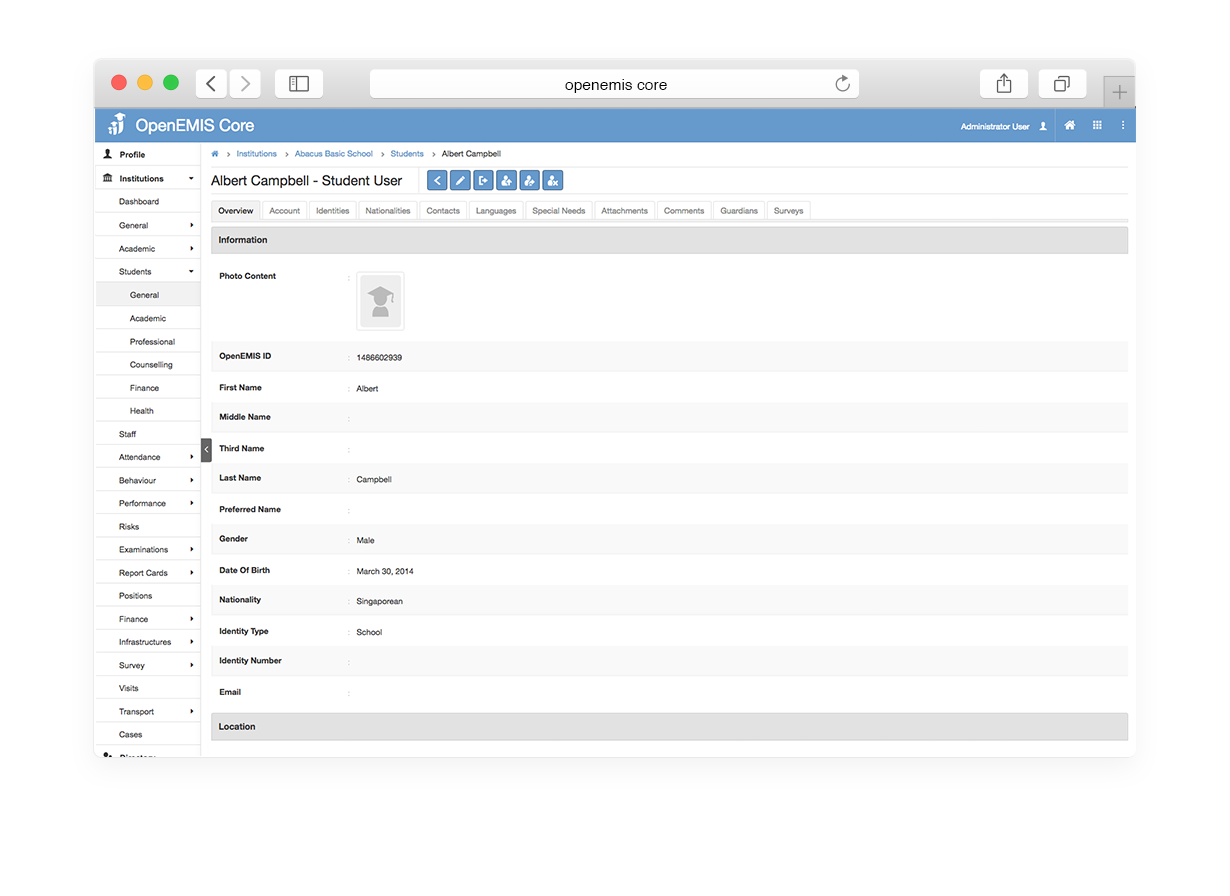The width and height of the screenshot is (1230, 896).
Task: Open a new browser tab plus button
Action: point(1120,92)
